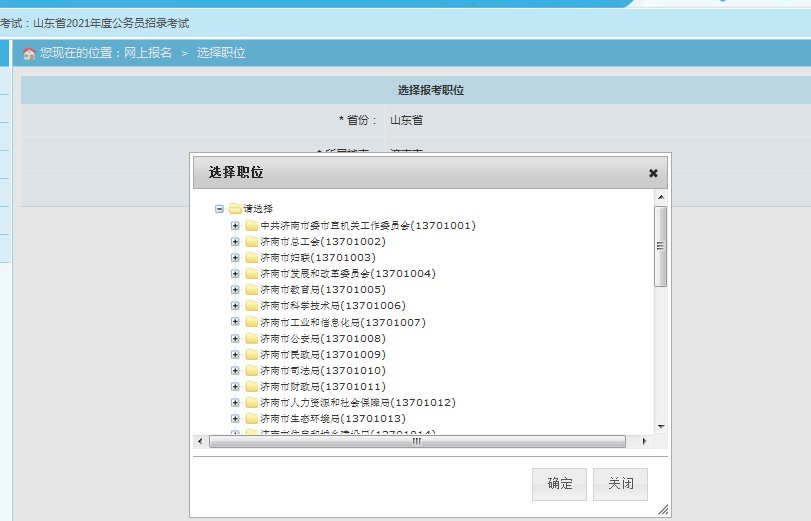Select 济南市总工会(13701002)
The image size is (811, 521).
point(323,242)
